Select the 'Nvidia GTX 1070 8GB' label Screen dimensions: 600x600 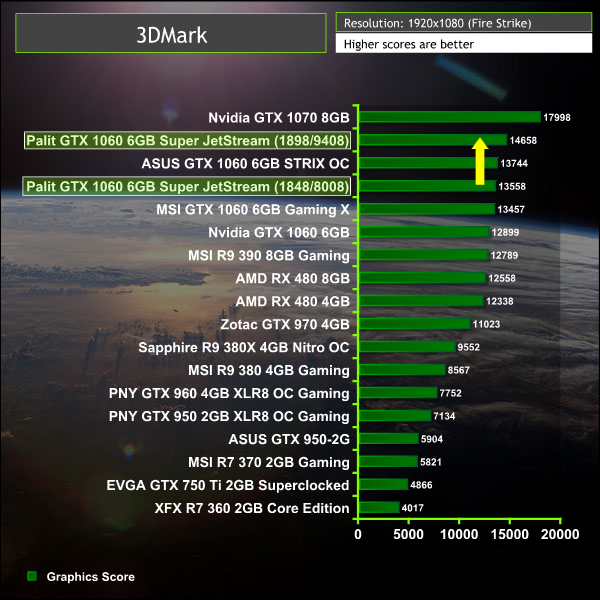click(x=279, y=117)
